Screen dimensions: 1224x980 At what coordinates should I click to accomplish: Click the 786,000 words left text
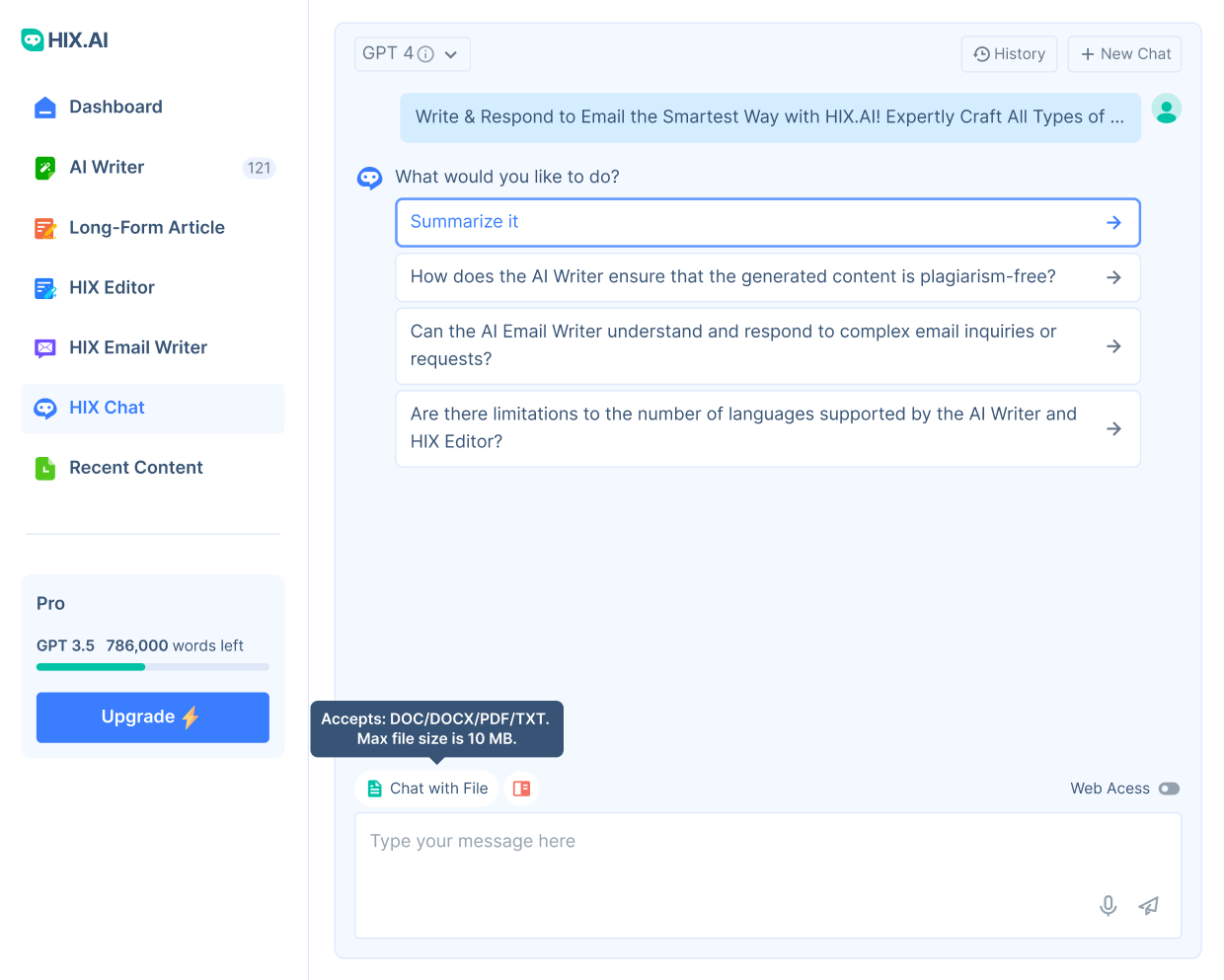point(175,646)
